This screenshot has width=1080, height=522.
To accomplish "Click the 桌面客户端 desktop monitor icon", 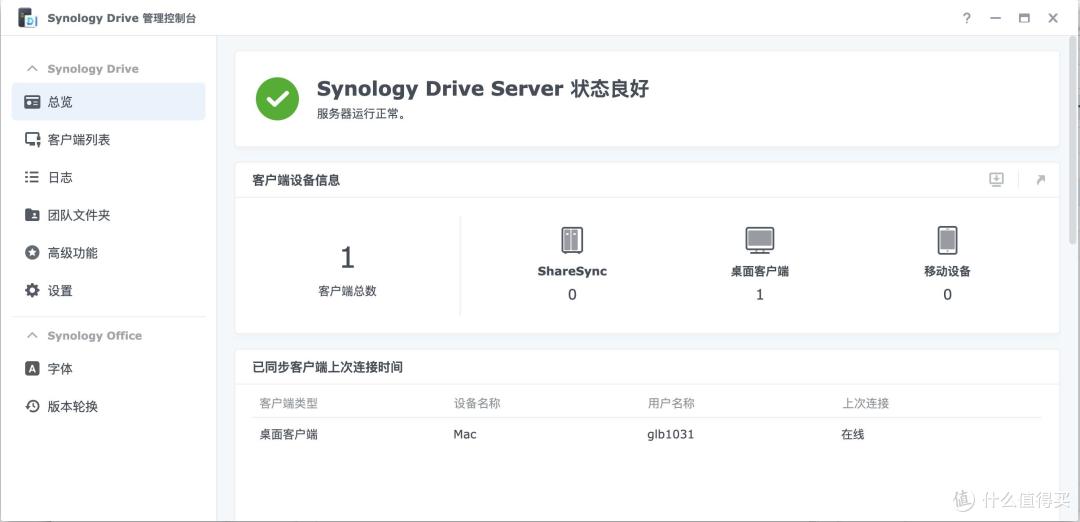I will (760, 240).
